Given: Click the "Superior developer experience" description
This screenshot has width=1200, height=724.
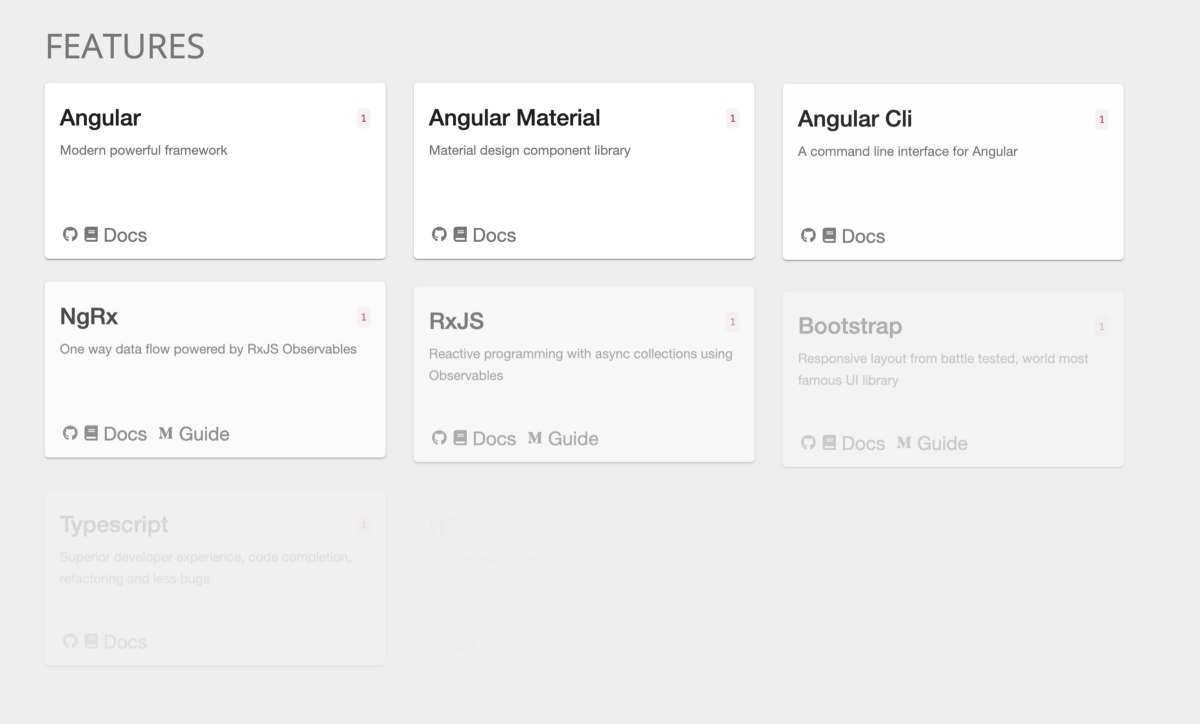Looking at the screenshot, I should [x=205, y=567].
